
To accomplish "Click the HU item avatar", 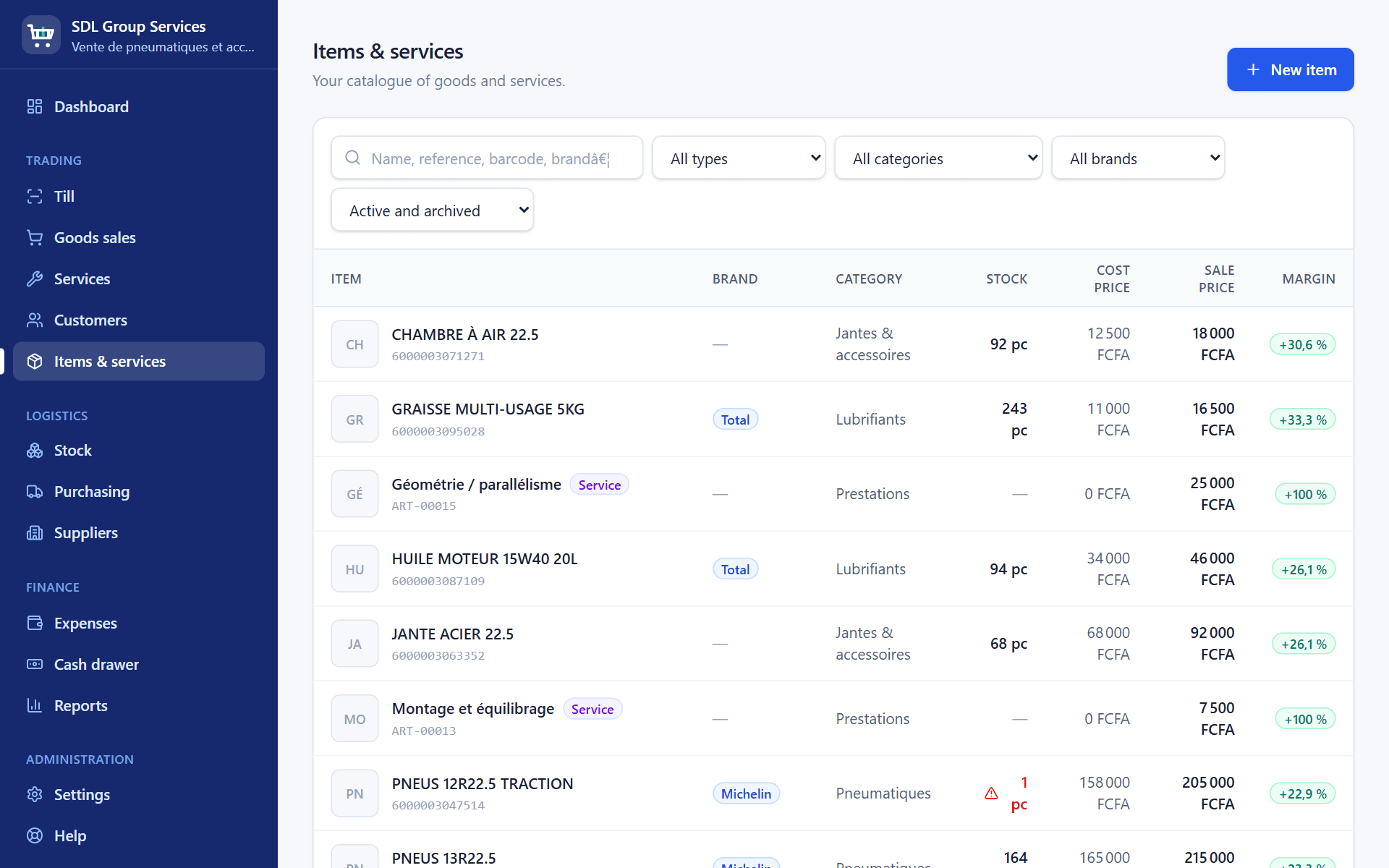I will 354,569.
